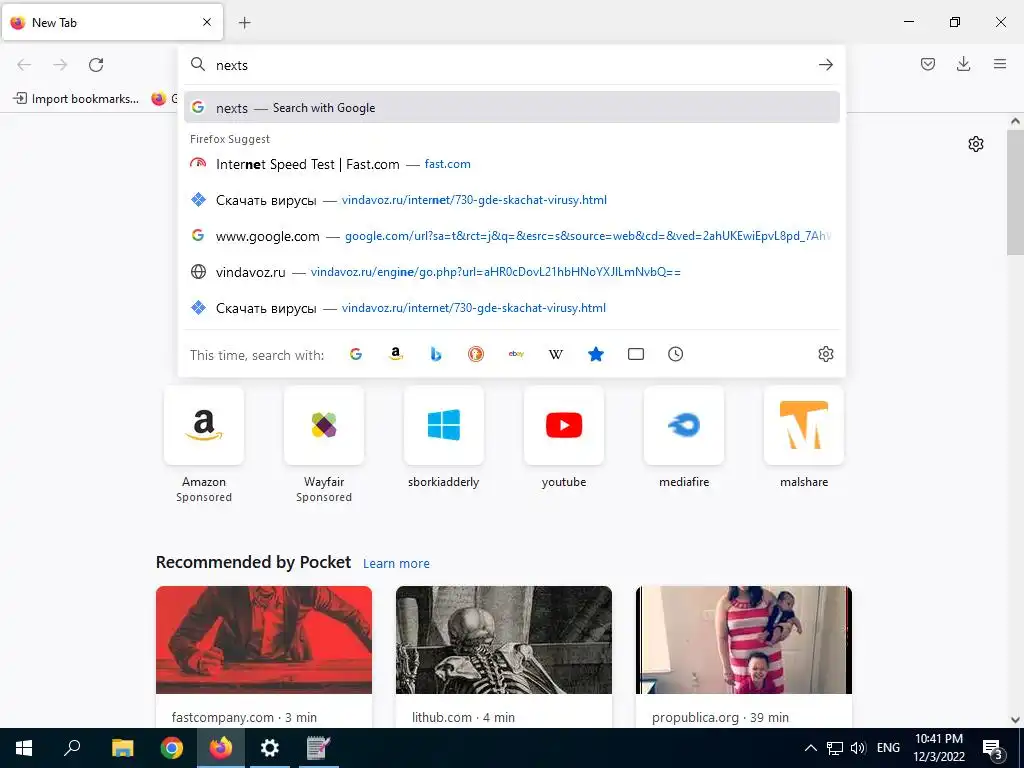
Task: Click the go arrow in the address bar
Action: [825, 65]
